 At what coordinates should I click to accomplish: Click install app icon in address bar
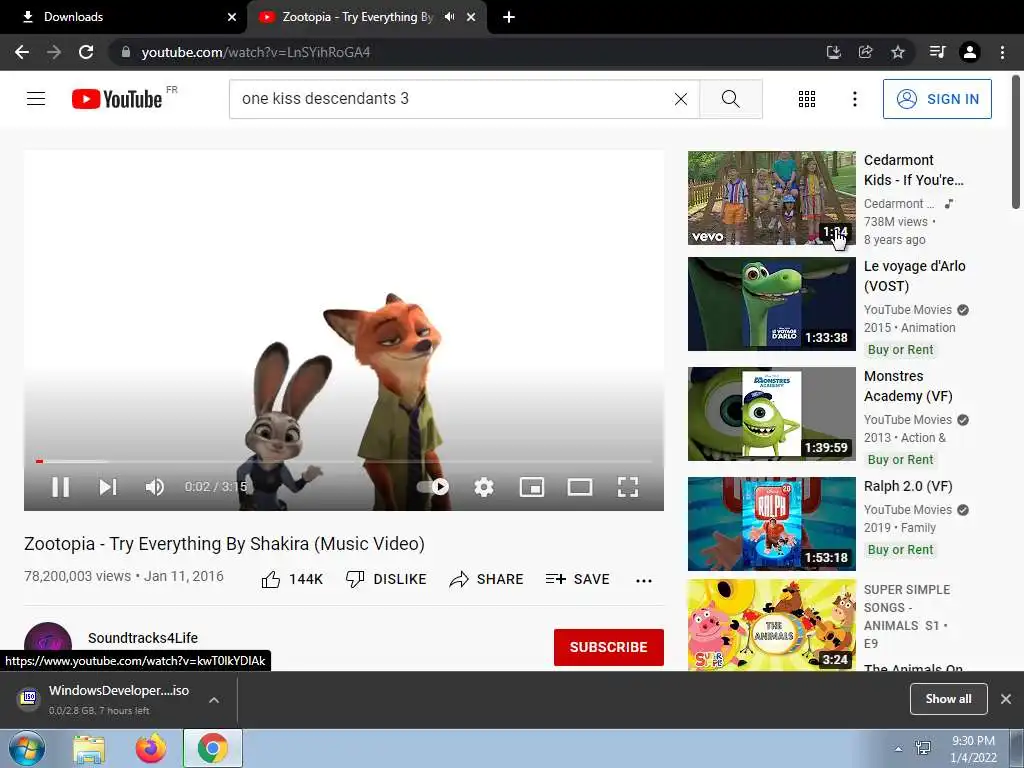point(833,52)
